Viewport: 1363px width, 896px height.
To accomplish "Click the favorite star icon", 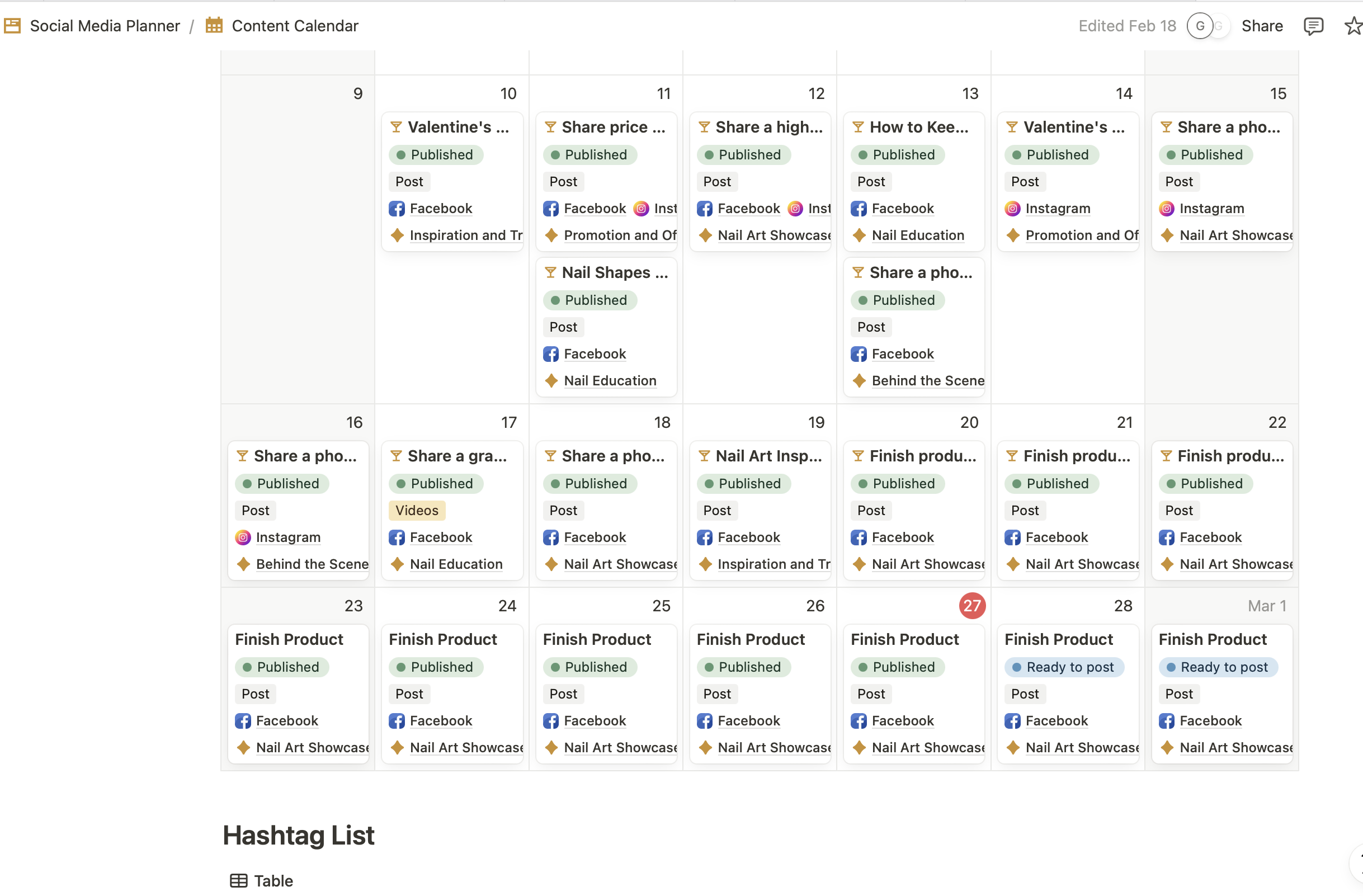I will (x=1353, y=26).
